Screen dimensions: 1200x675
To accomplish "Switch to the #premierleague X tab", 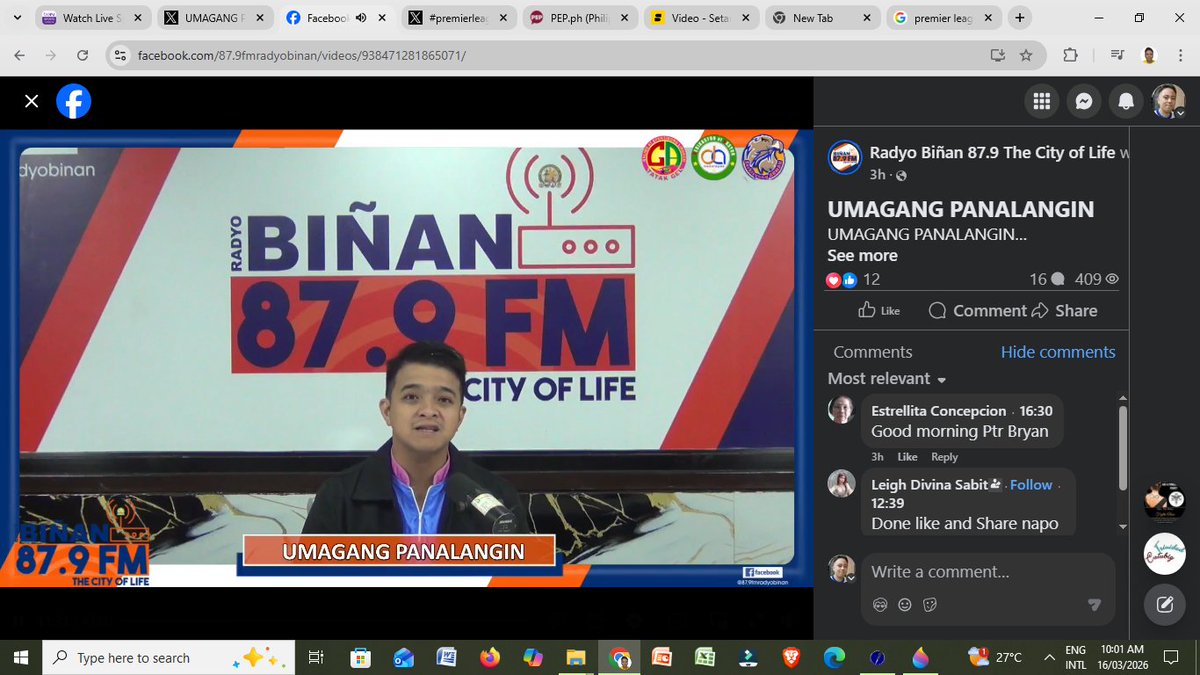I will click(459, 18).
